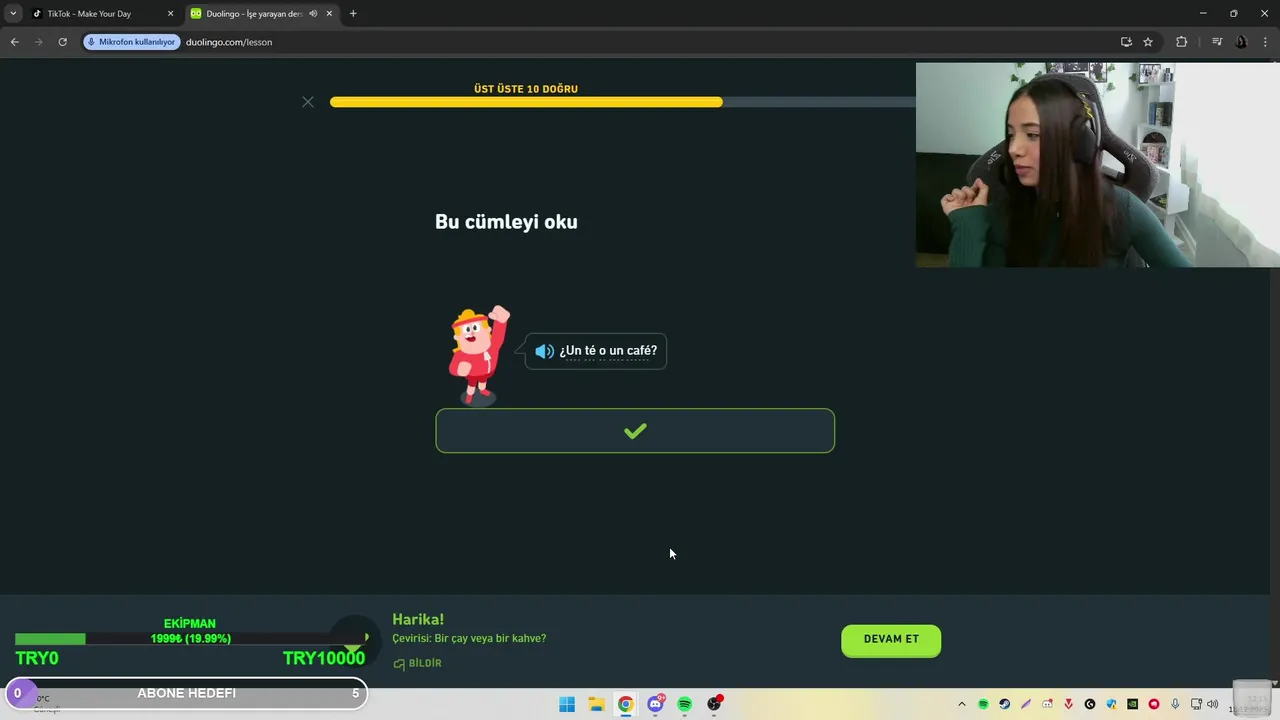Open File Explorer from the taskbar
1280x720 pixels.
coord(596,705)
